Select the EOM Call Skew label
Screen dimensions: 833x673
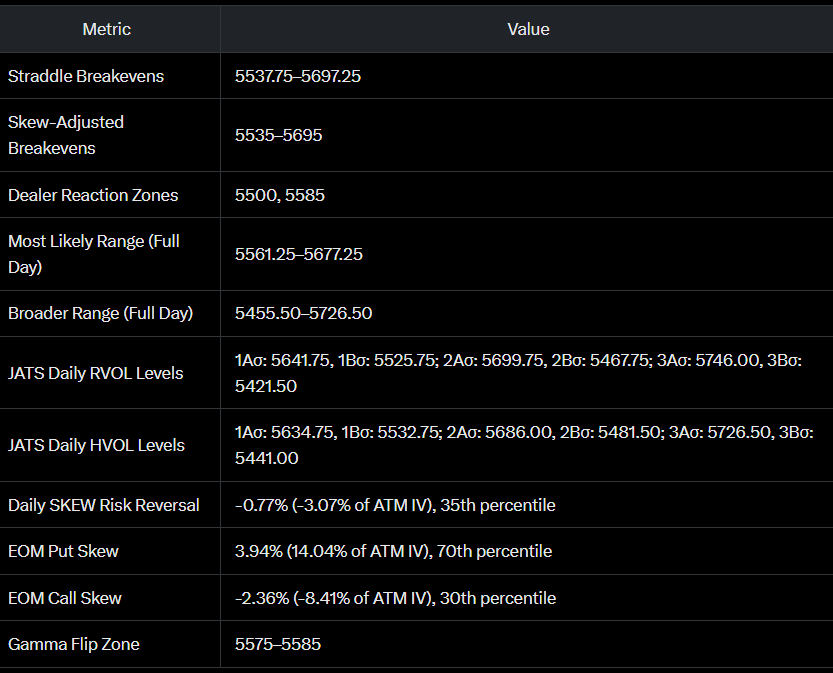coord(65,598)
